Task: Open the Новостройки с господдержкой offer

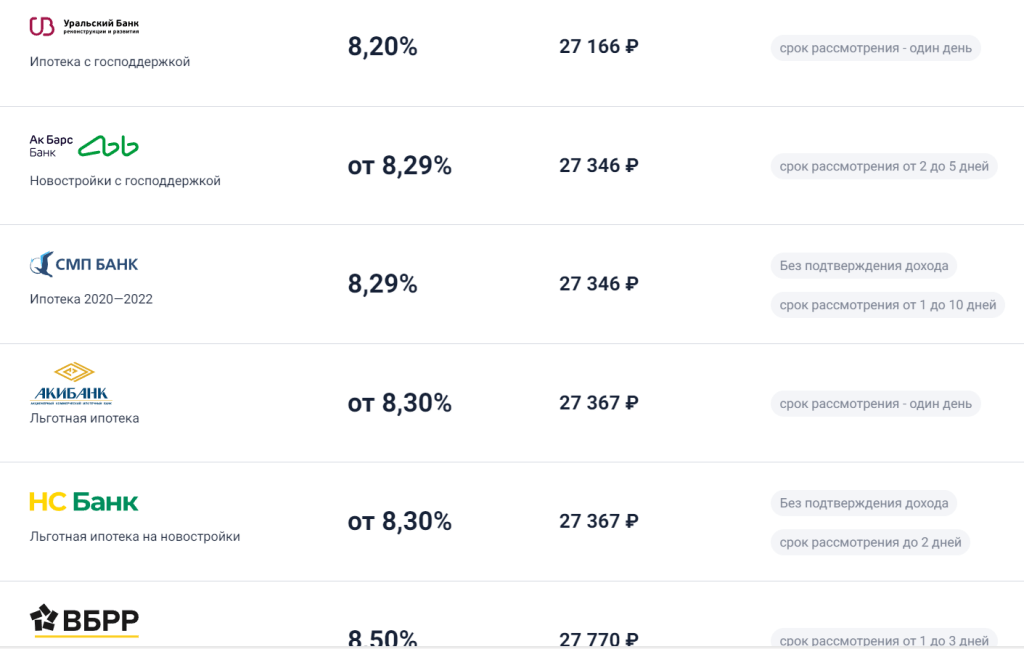Action: click(x=125, y=181)
